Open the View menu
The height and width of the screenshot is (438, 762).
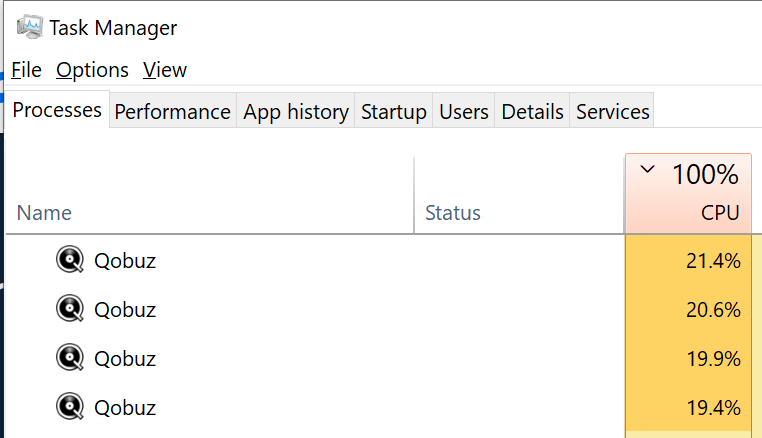tap(165, 70)
